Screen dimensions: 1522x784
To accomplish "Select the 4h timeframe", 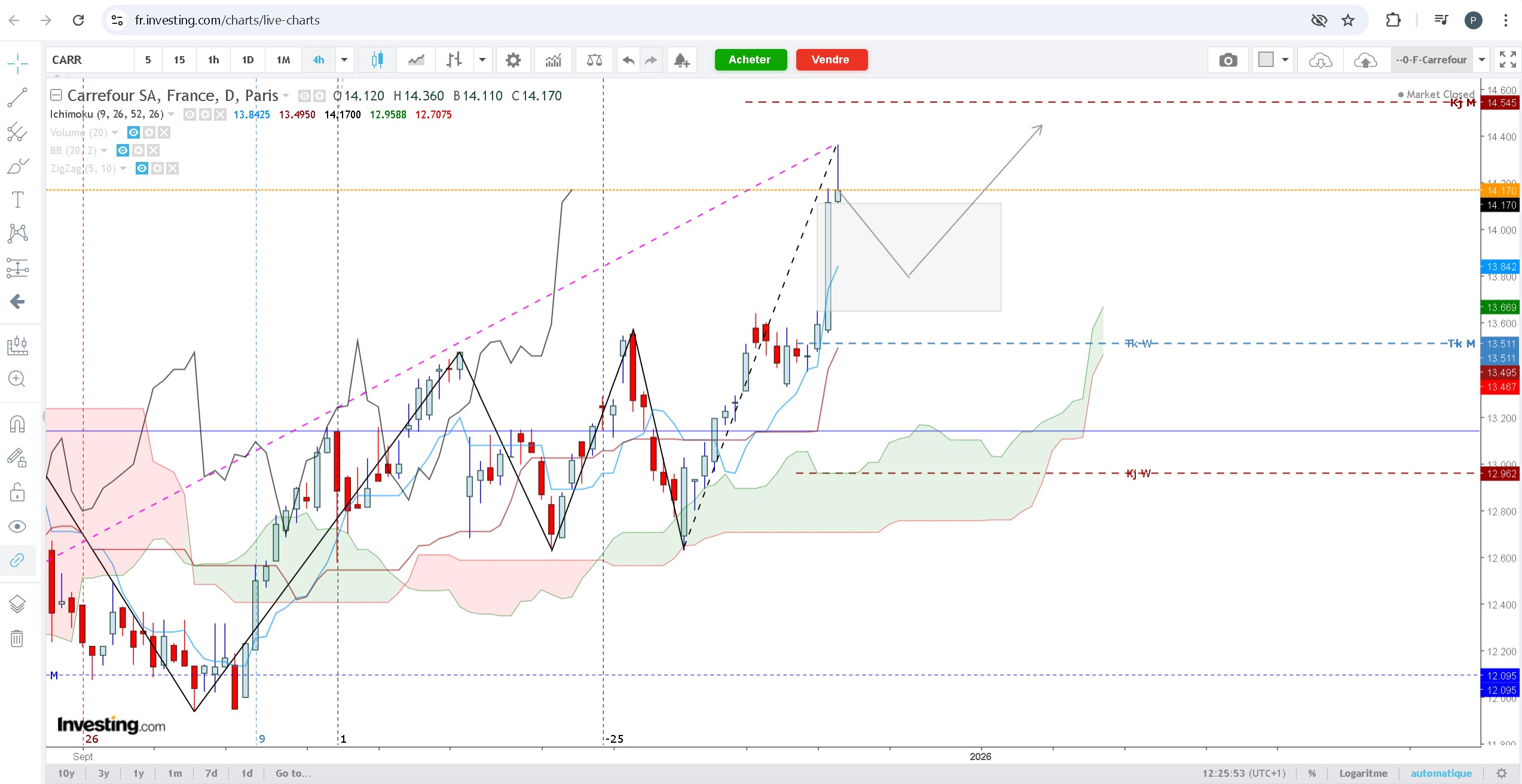I will (x=319, y=60).
